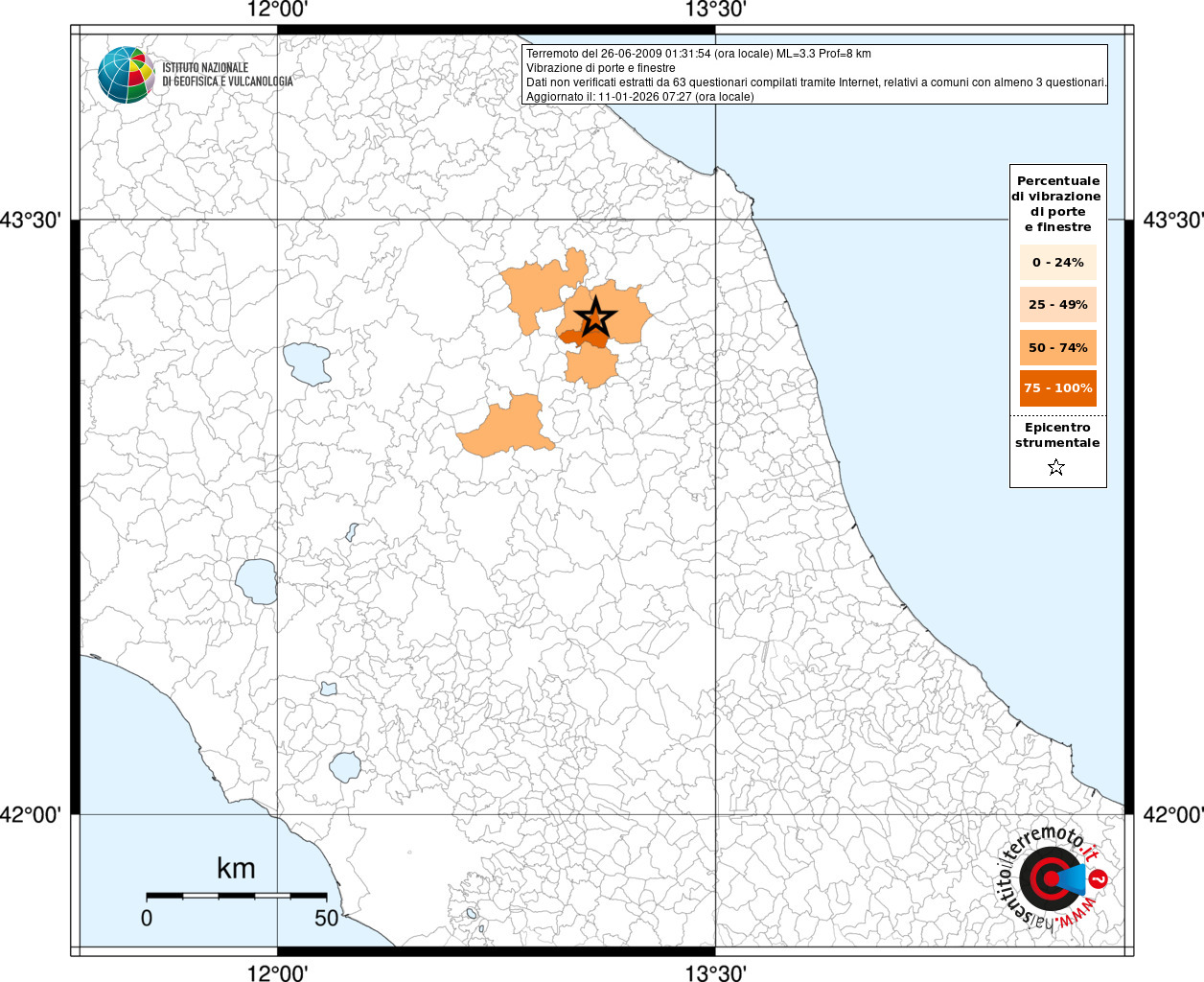Click 'Istituto Nazionale di Geofisica e Vulcanologia' text
The image size is (1204, 982).
(227, 75)
